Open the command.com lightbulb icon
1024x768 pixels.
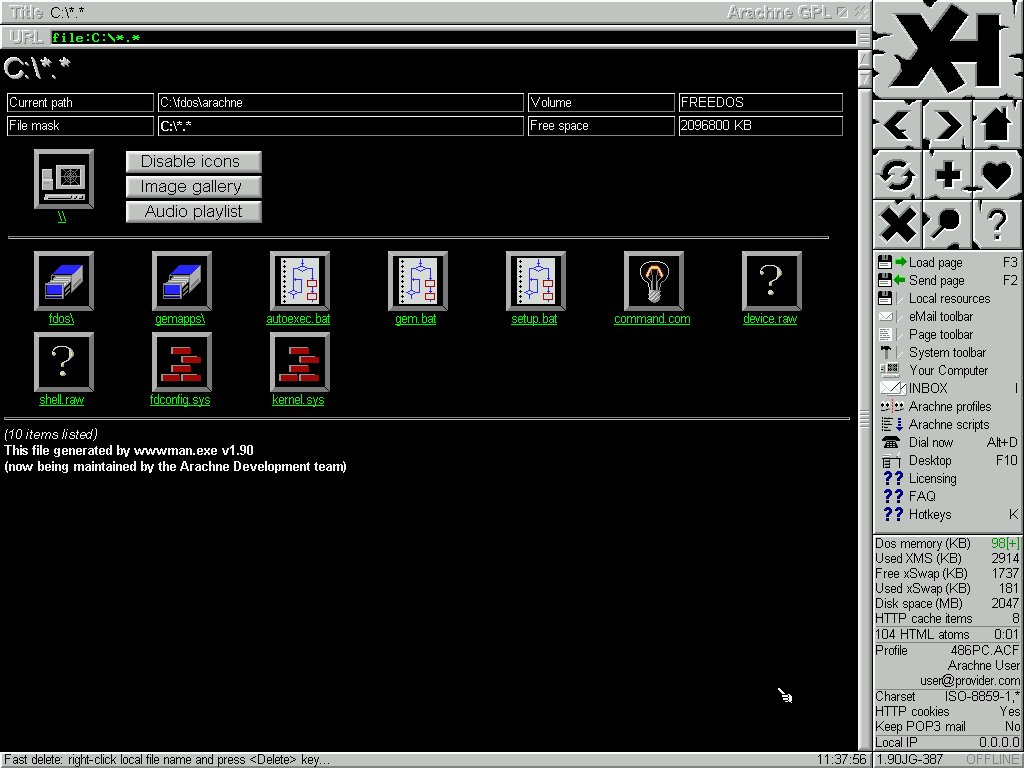tap(653, 281)
